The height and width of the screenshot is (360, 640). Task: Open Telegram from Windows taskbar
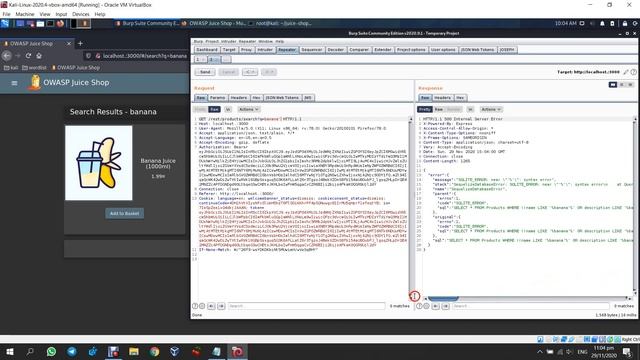coord(72,351)
